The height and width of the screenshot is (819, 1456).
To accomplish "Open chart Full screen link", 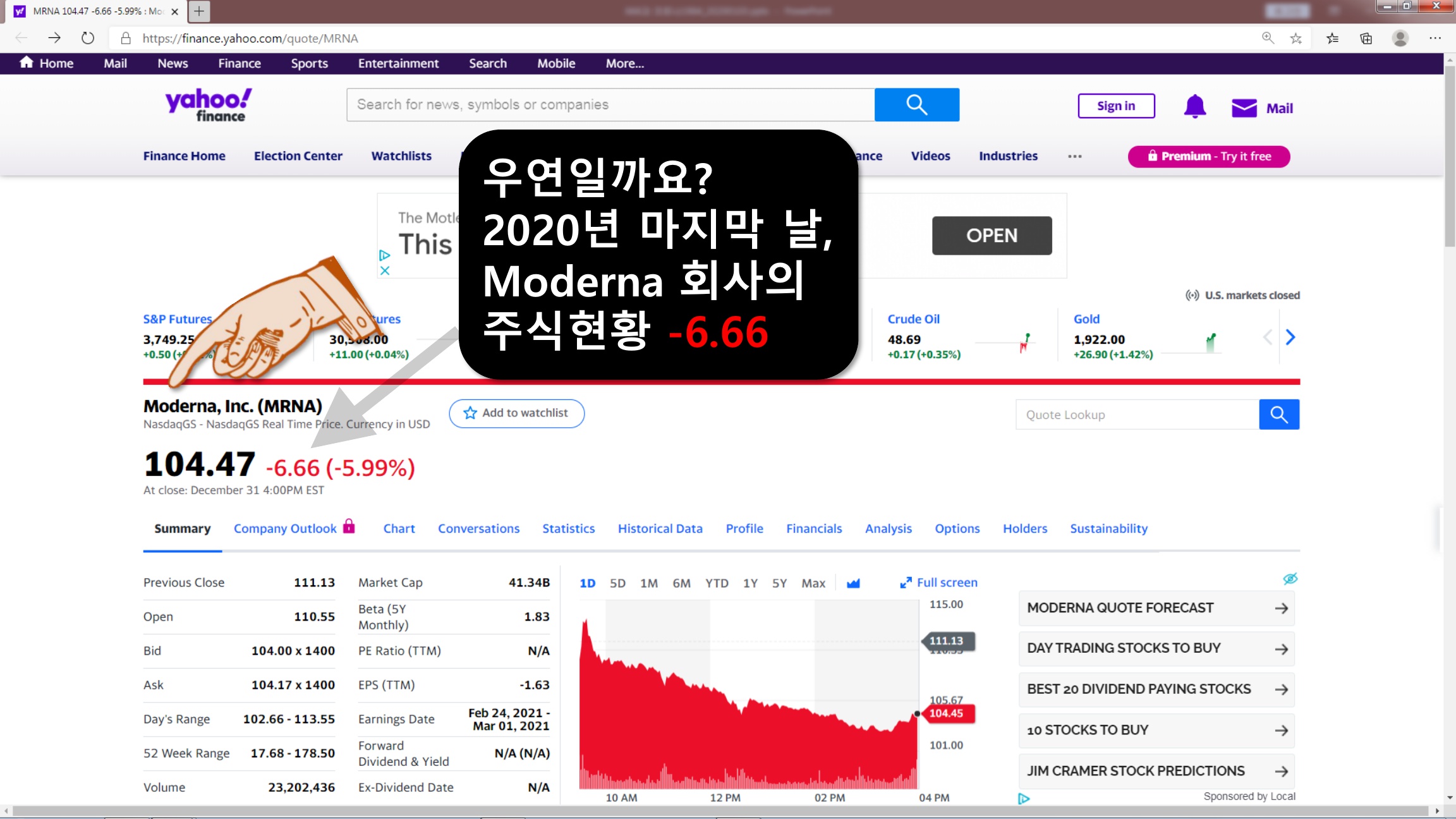I will 939,583.
